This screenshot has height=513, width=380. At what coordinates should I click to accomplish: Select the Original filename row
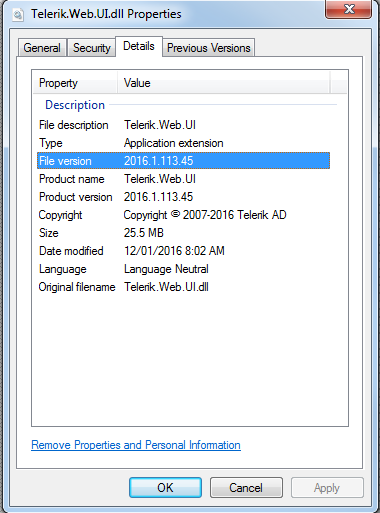click(x=183, y=287)
